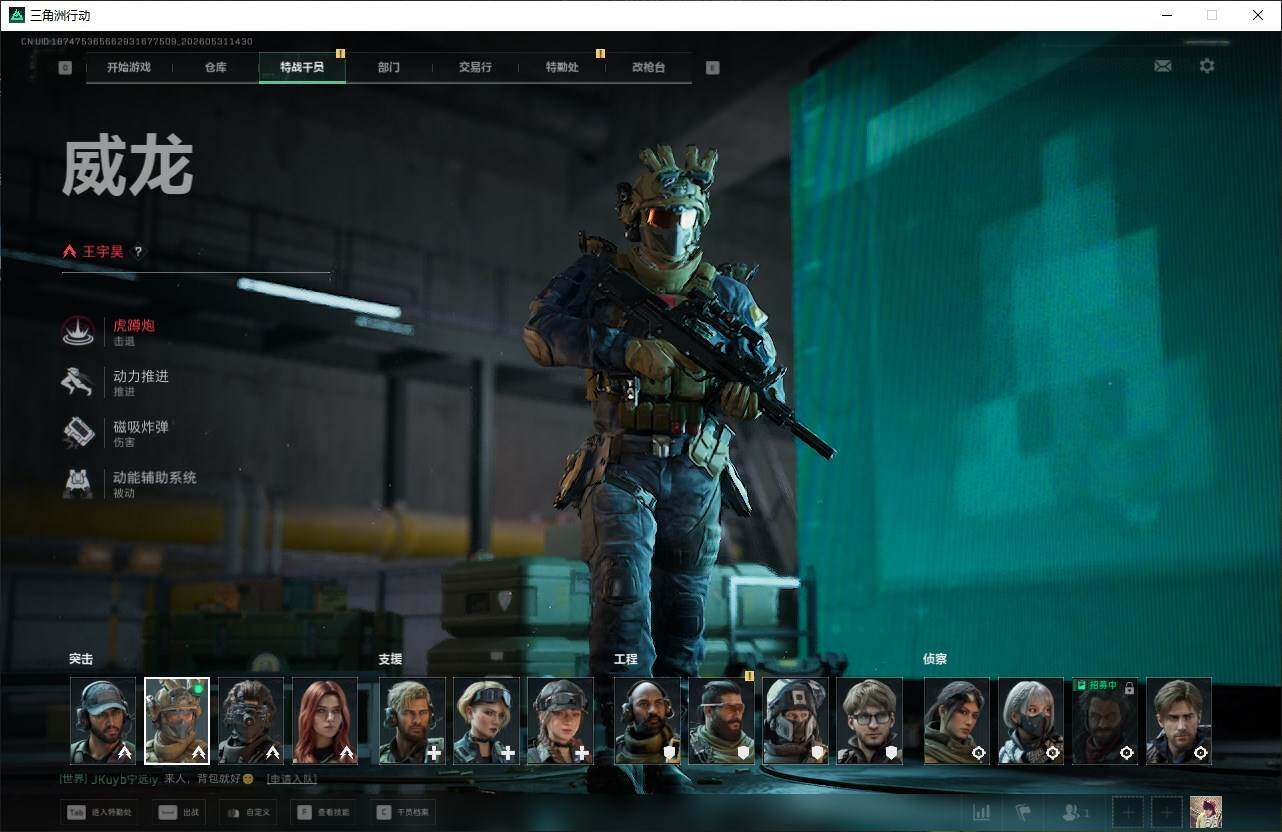Select the 动能辅助系统 passive skill icon
1282x832 pixels.
78,484
